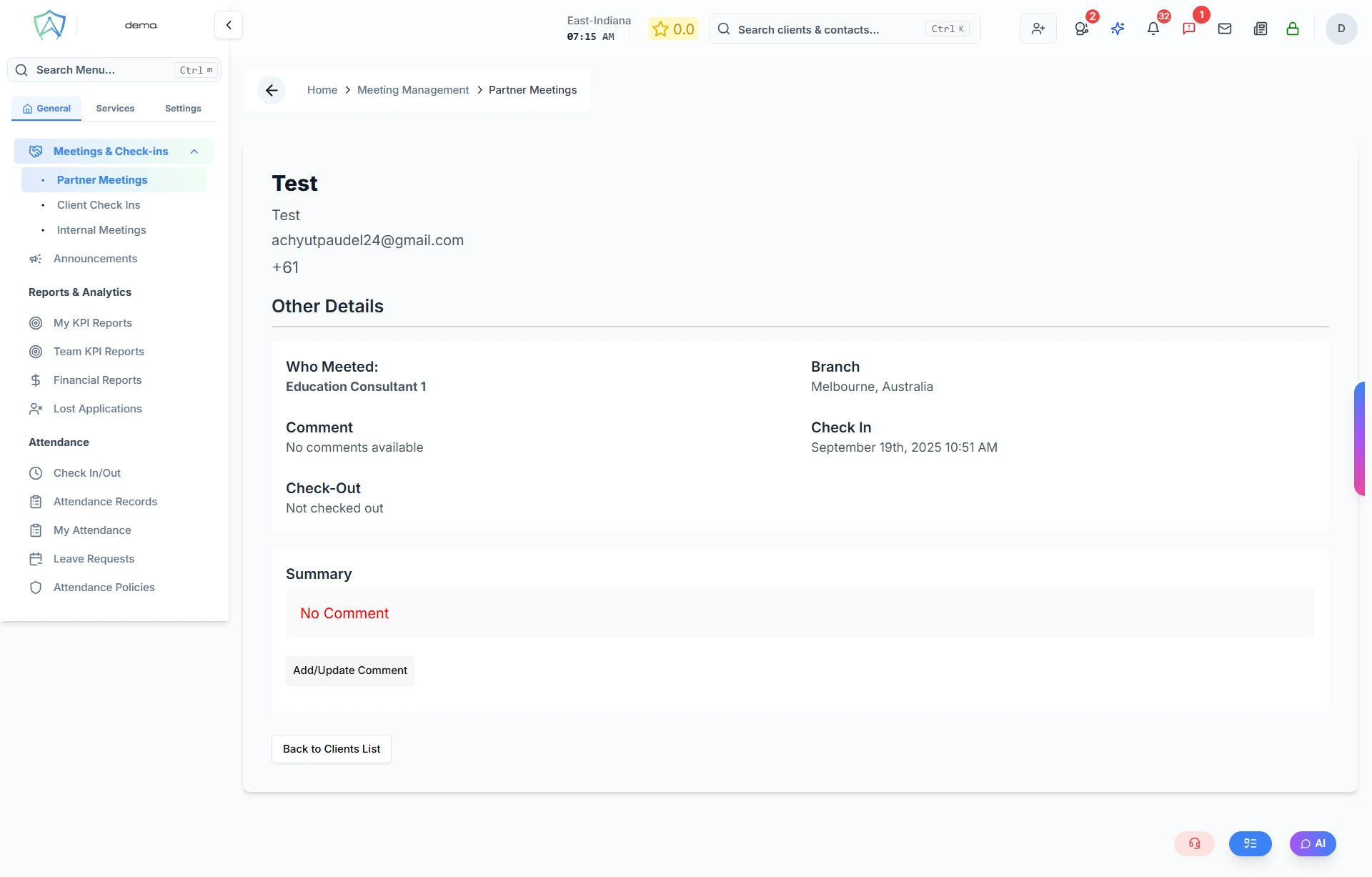Click the 0.0 star rating indicator

tap(672, 29)
